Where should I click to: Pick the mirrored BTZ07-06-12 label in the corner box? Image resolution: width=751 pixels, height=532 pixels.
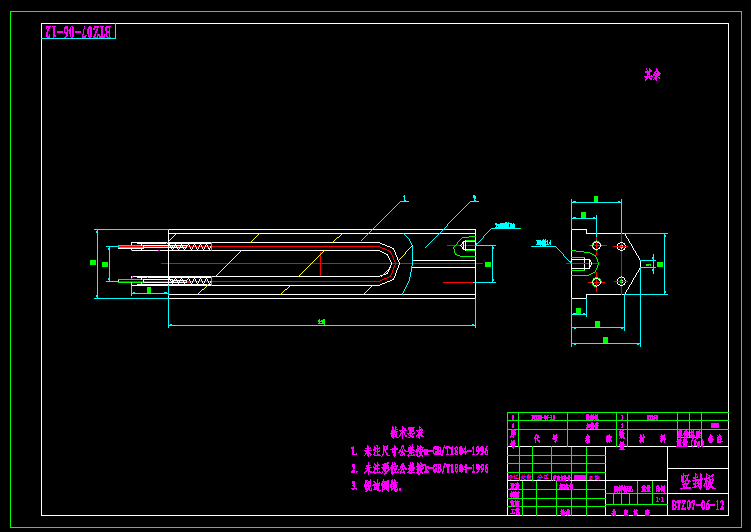tap(79, 32)
